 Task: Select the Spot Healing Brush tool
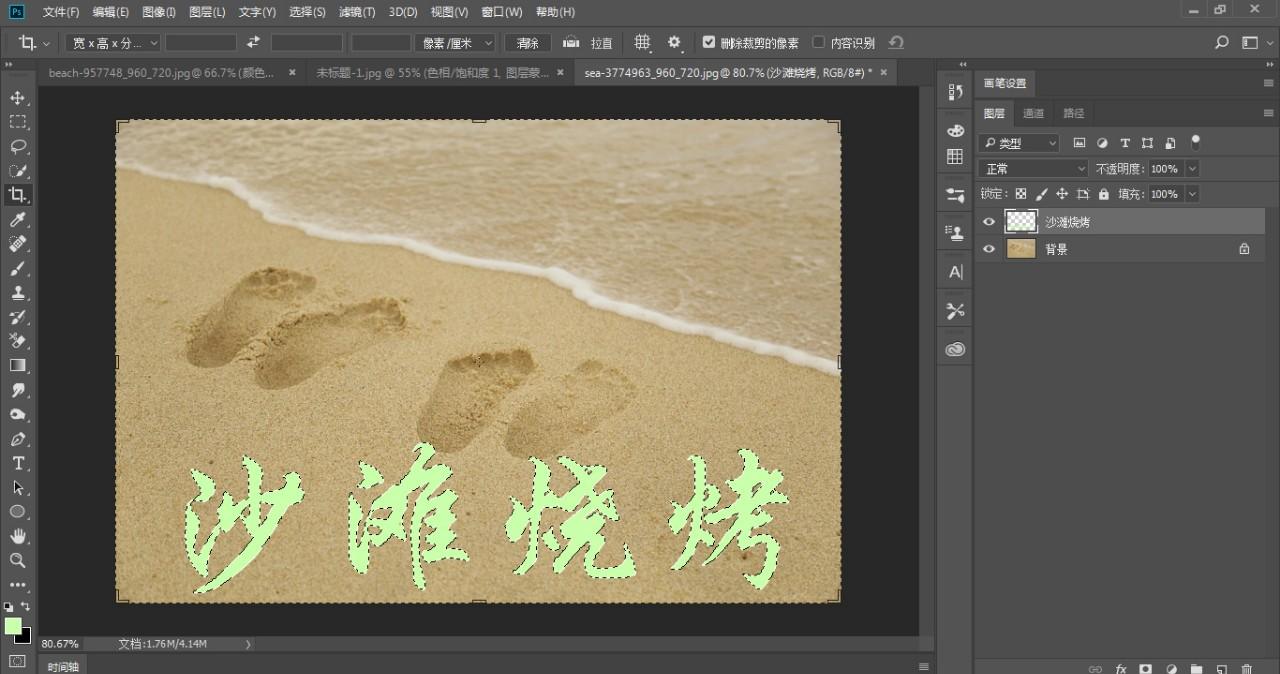[x=18, y=244]
